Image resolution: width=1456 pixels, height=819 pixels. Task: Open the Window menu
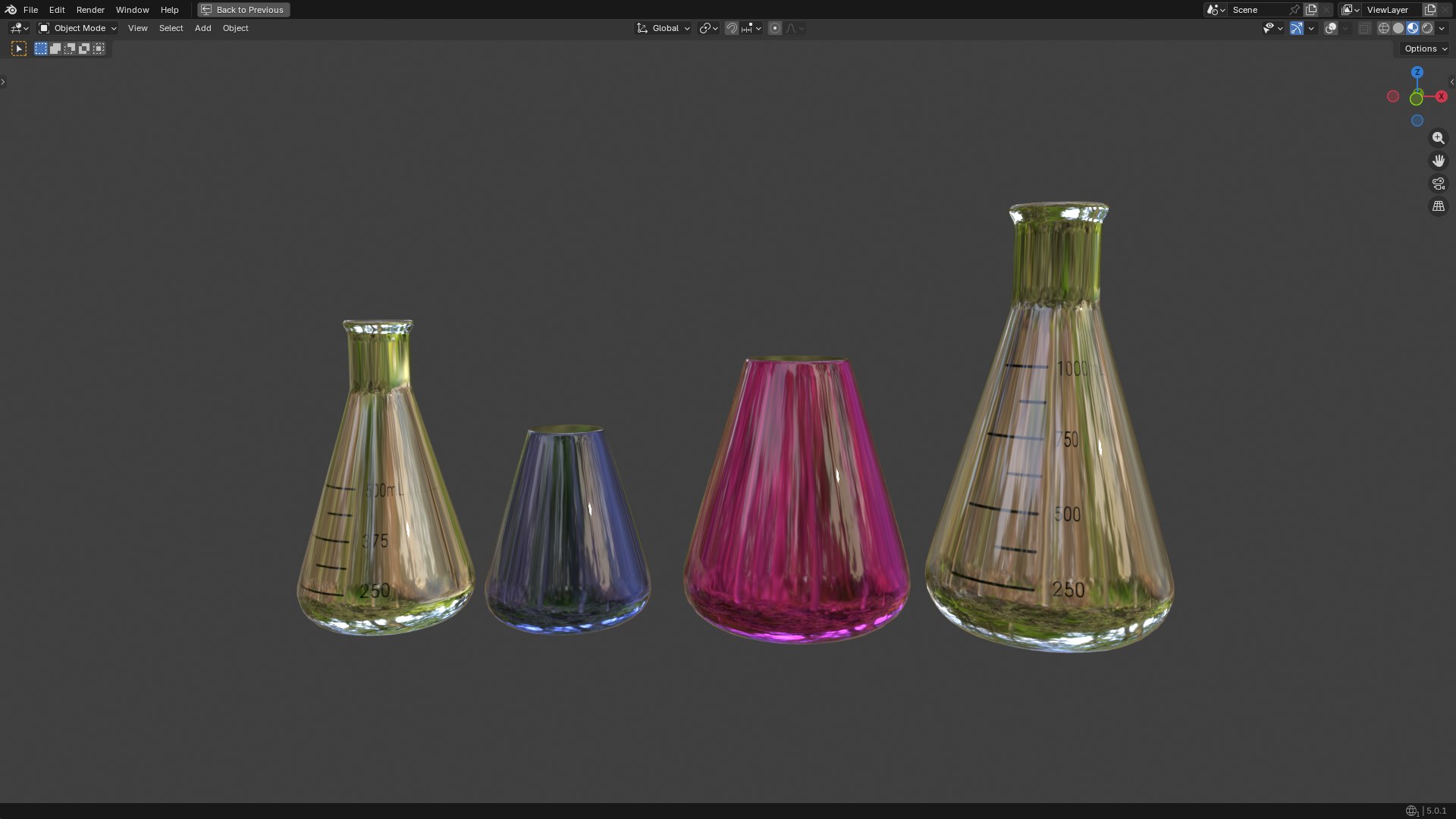pos(132,10)
